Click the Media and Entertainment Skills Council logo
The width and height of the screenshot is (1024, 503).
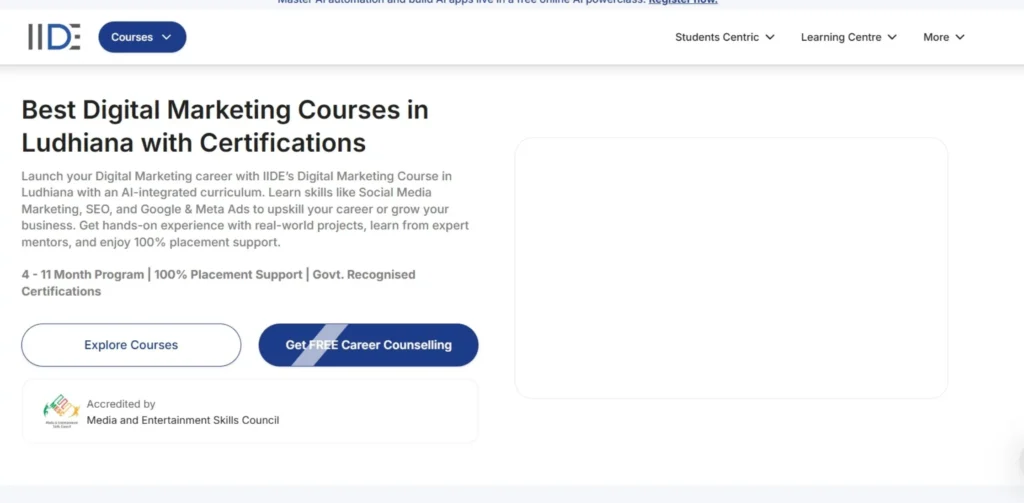coord(61,412)
